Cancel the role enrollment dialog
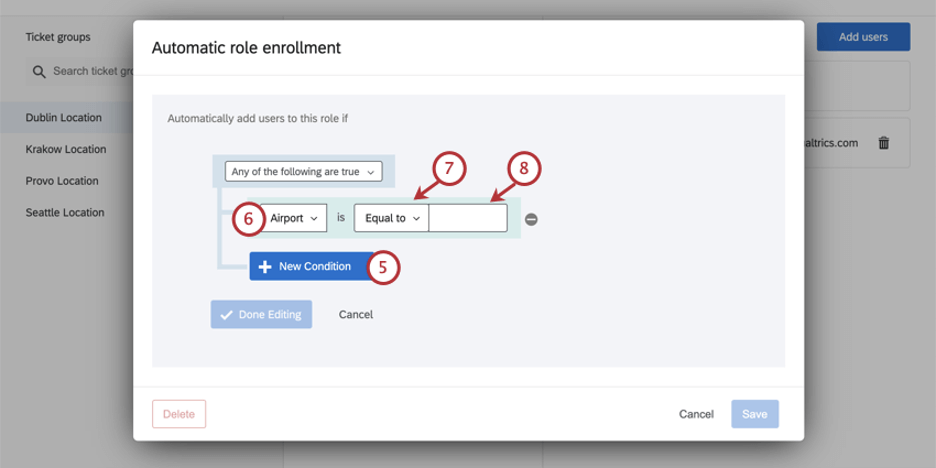936x468 pixels. (696, 414)
